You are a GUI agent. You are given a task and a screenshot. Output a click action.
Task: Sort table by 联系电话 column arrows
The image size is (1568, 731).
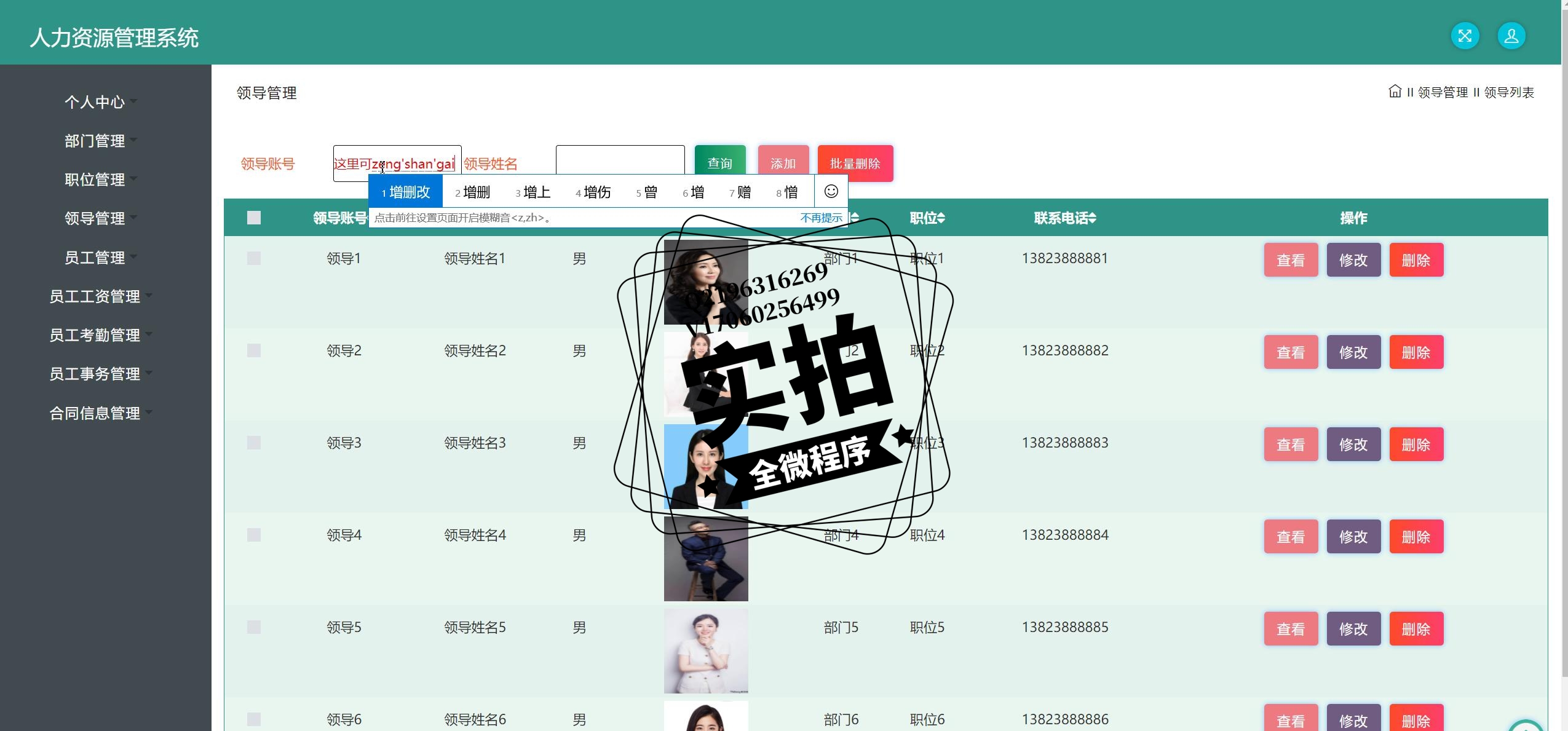[x=1092, y=218]
